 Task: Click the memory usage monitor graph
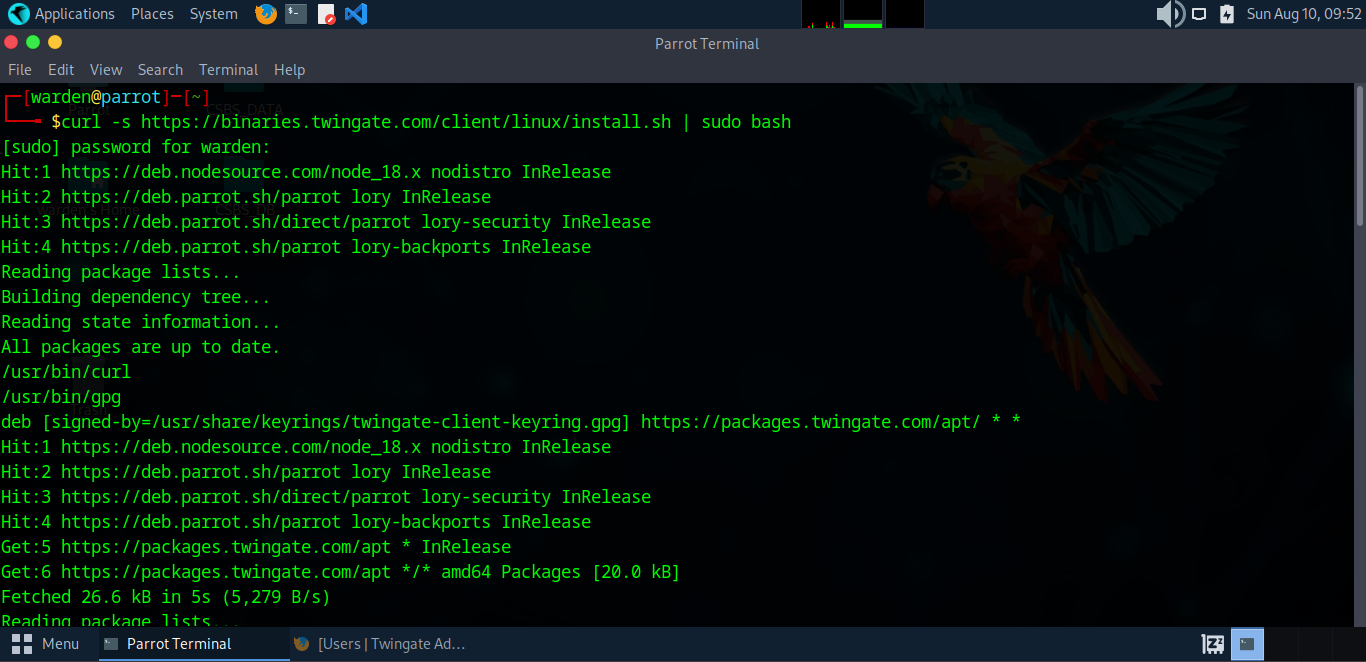pyautogui.click(x=862, y=14)
